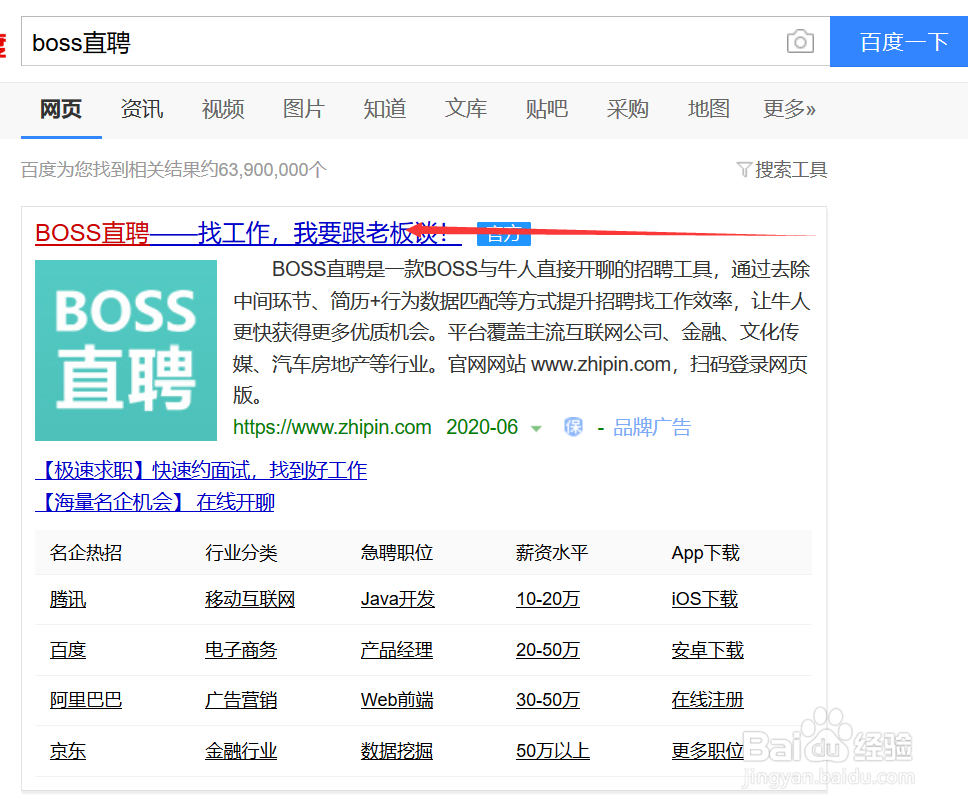Open the 数据挖掘 job link
968x810 pixels.
397,751
